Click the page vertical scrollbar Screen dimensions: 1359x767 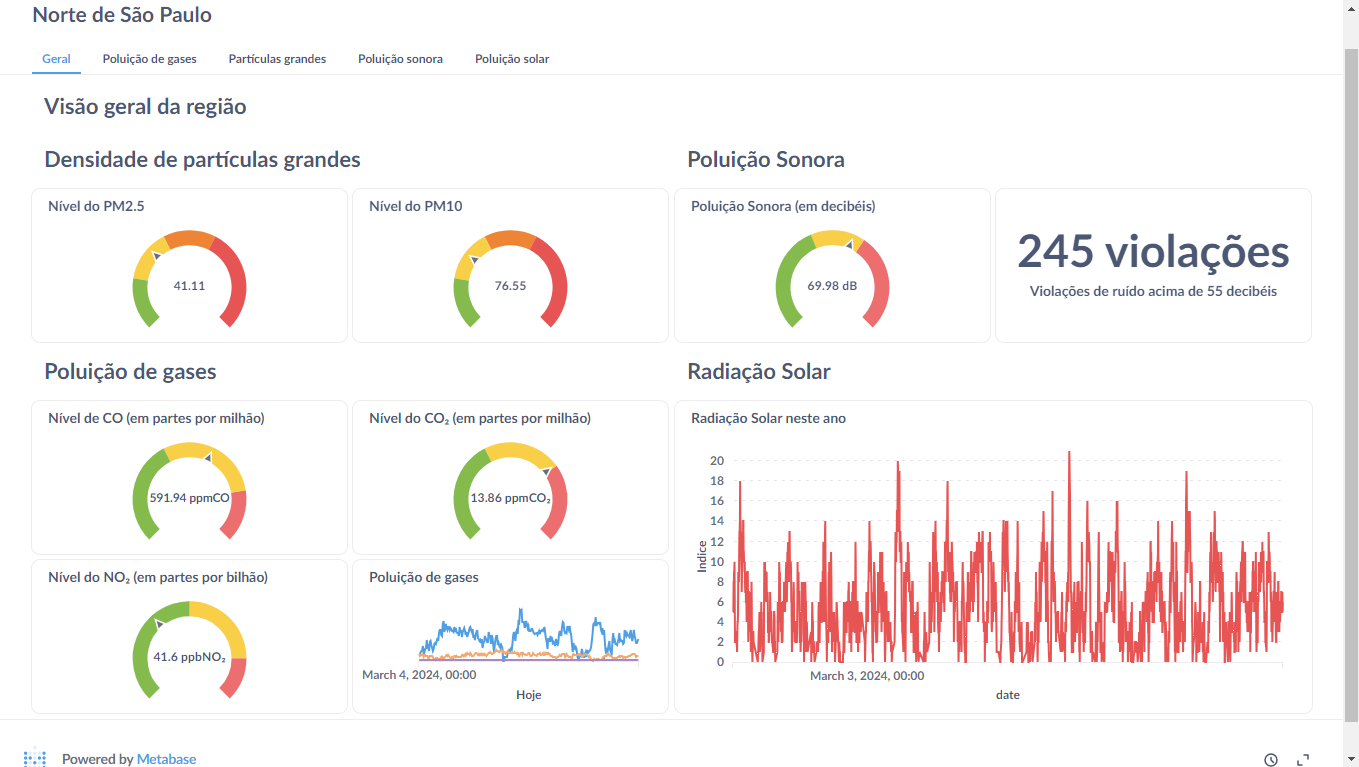point(1351,383)
